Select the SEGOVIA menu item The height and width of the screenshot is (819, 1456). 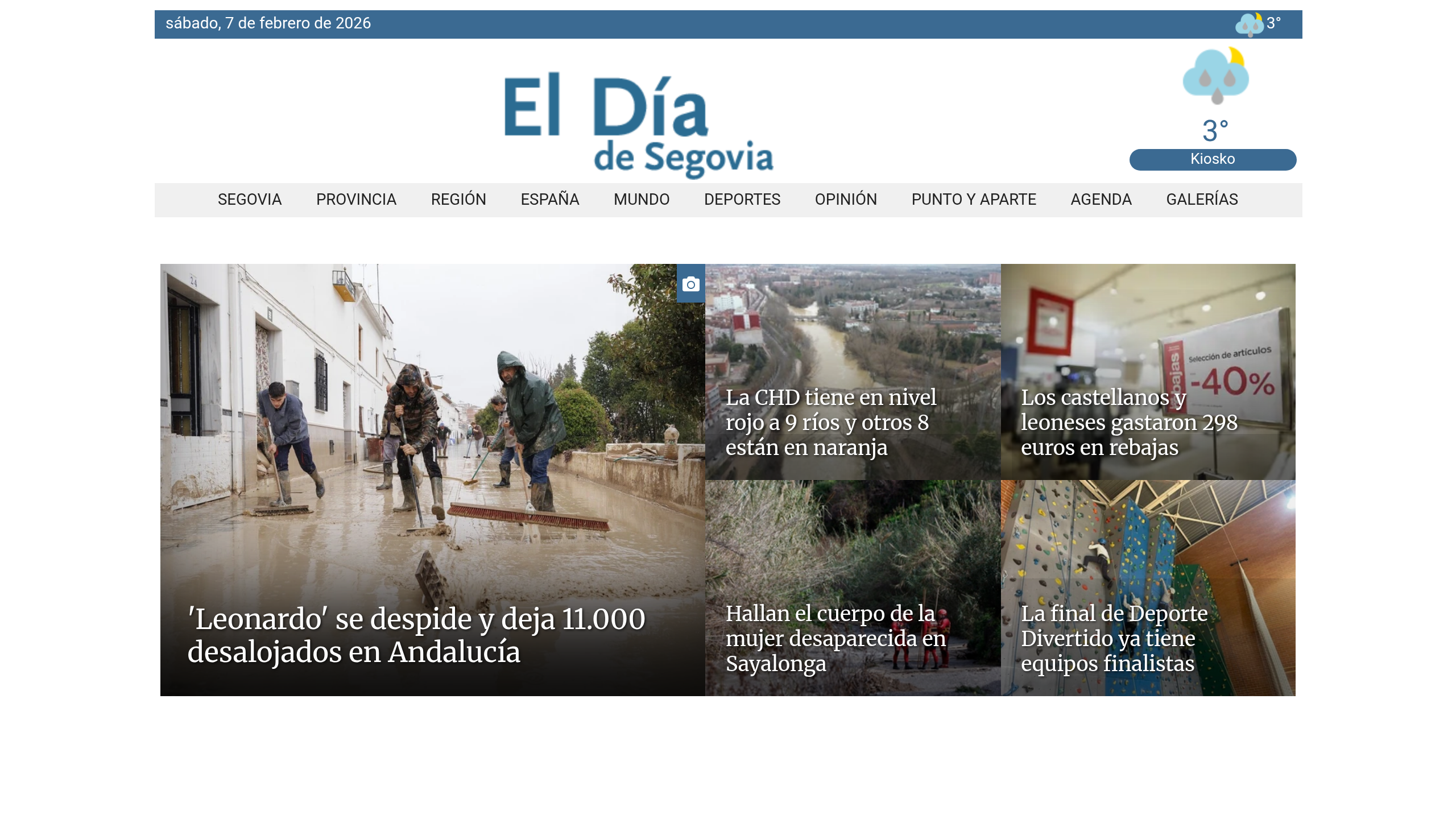(249, 200)
